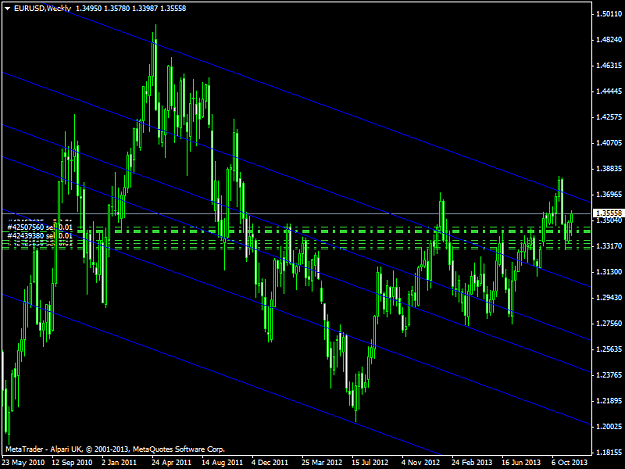Click price level 1.36965 on the axis
The height and width of the screenshot is (469, 625).
click(x=609, y=194)
